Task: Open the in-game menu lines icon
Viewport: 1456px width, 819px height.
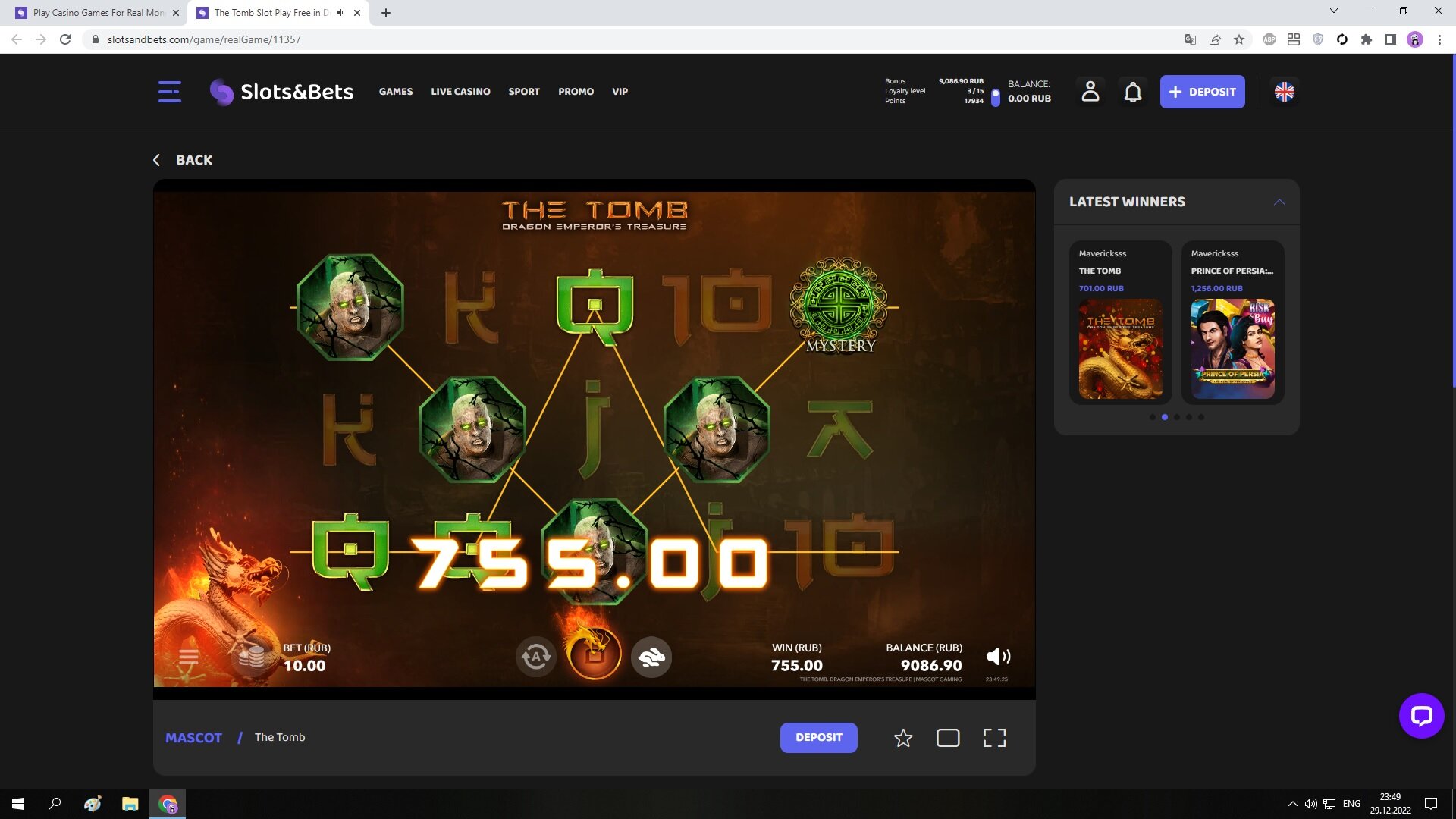Action: point(189,657)
